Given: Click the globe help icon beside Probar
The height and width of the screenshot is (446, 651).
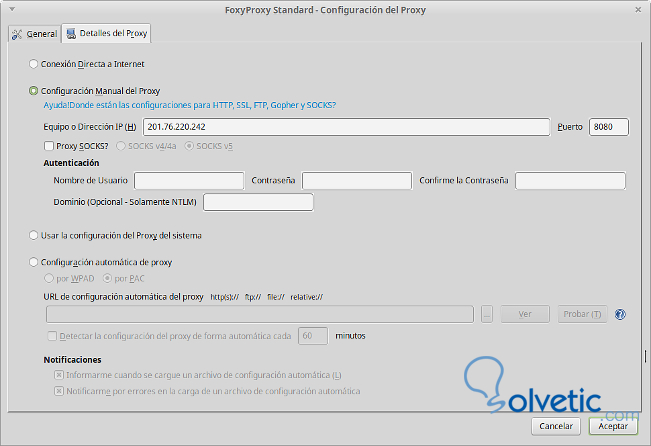Looking at the screenshot, I should 620,314.
